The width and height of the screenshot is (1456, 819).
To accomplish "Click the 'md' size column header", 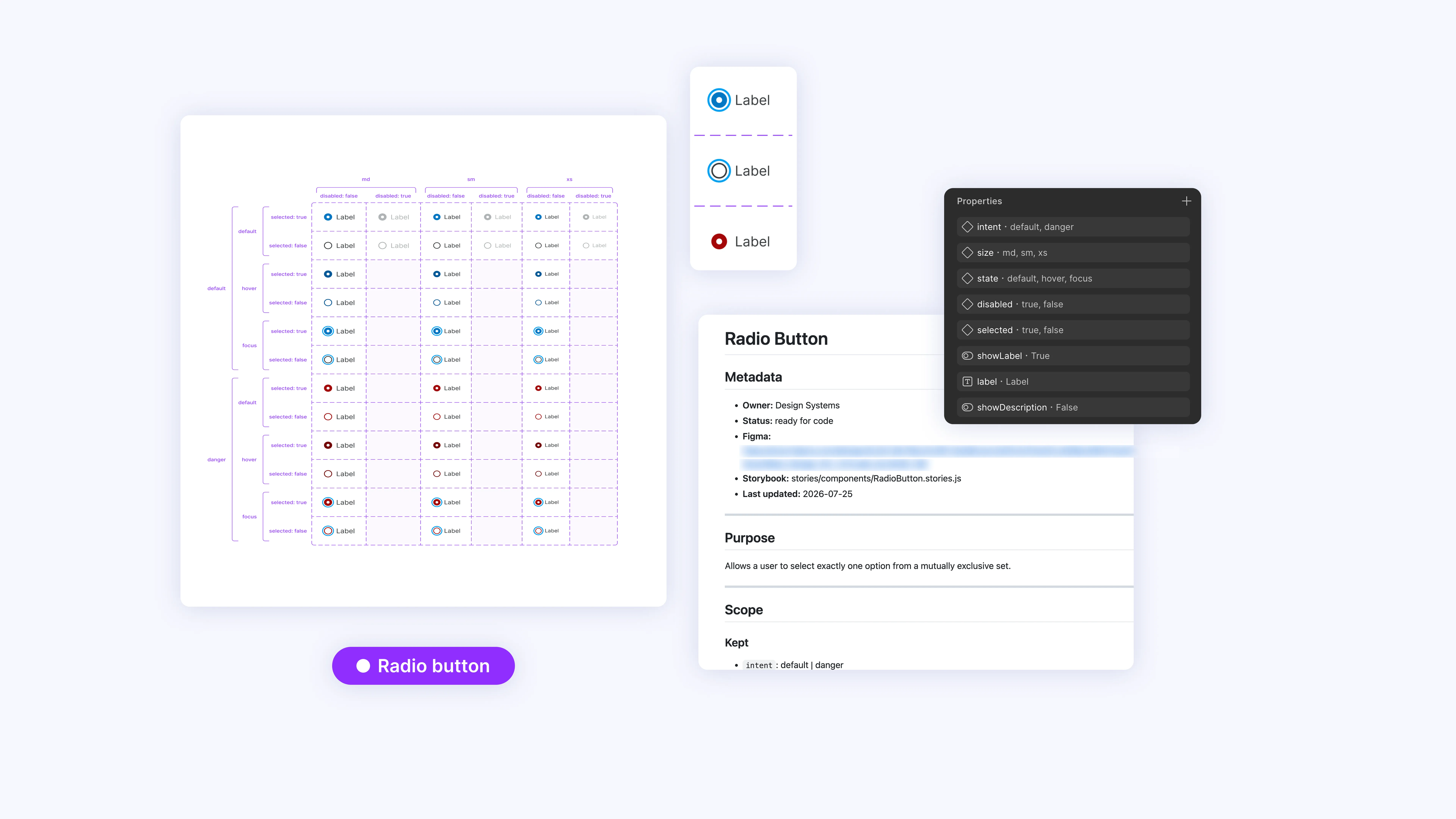I will click(366, 179).
